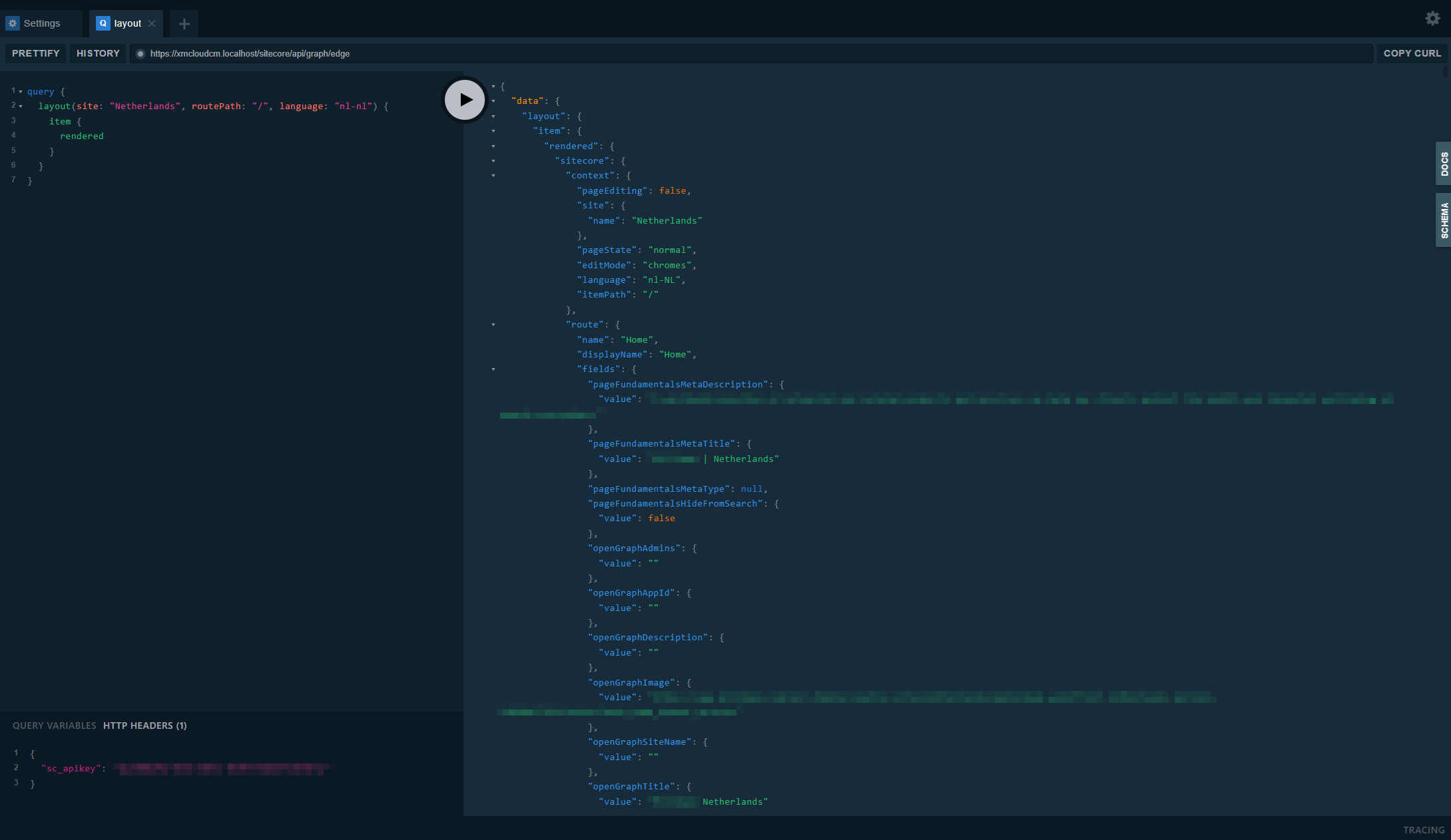
Task: Collapse the layout block at line 2
Action: (x=21, y=106)
